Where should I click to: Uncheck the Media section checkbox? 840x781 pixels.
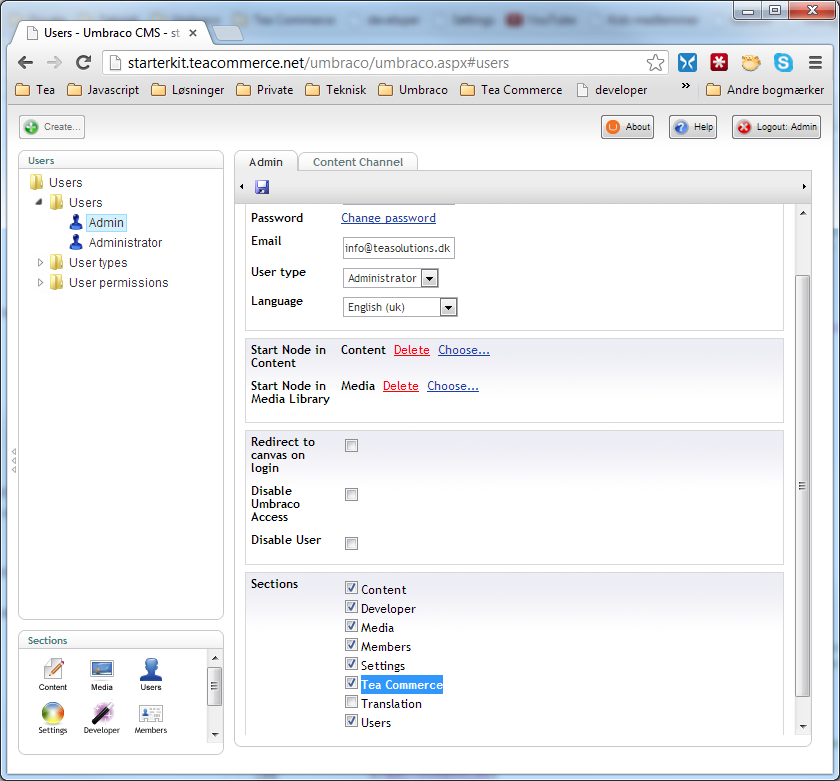point(351,626)
